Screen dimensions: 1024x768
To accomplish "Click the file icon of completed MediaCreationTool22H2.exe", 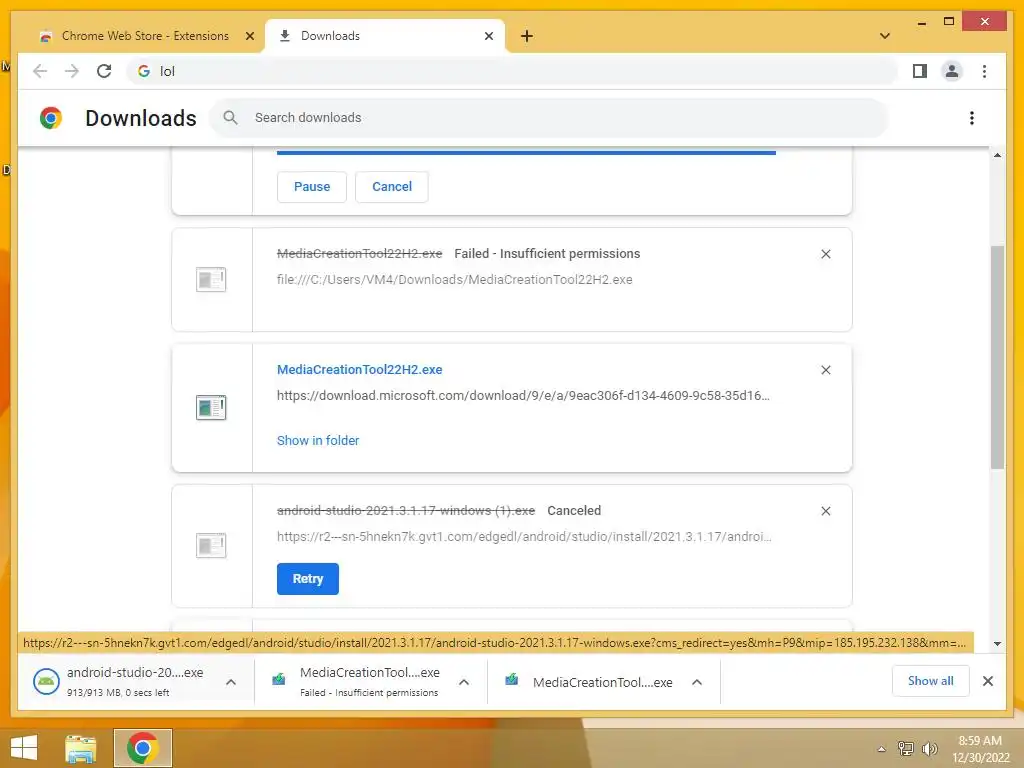I will [211, 408].
